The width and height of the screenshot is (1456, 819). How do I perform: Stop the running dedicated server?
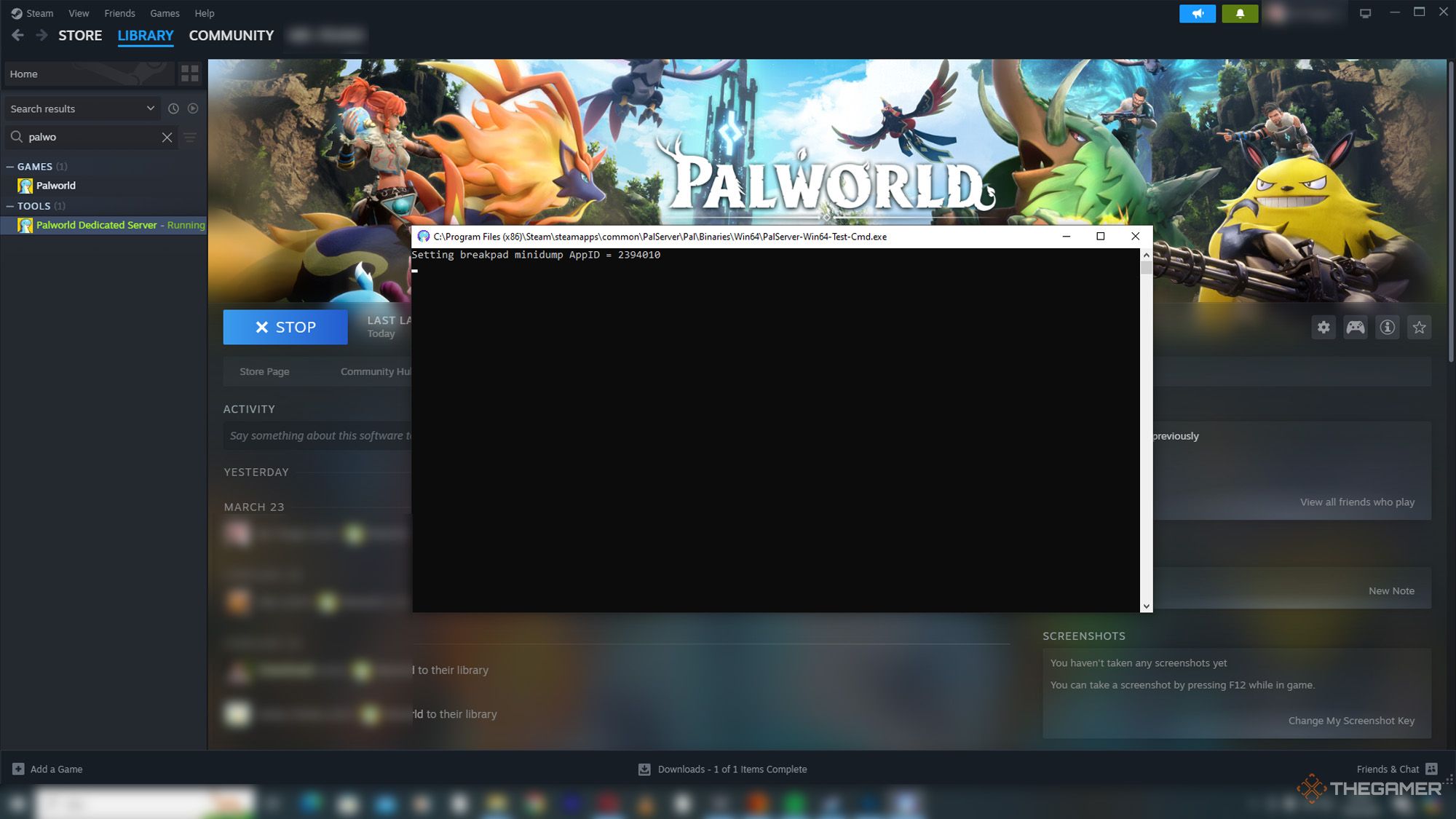pos(285,327)
